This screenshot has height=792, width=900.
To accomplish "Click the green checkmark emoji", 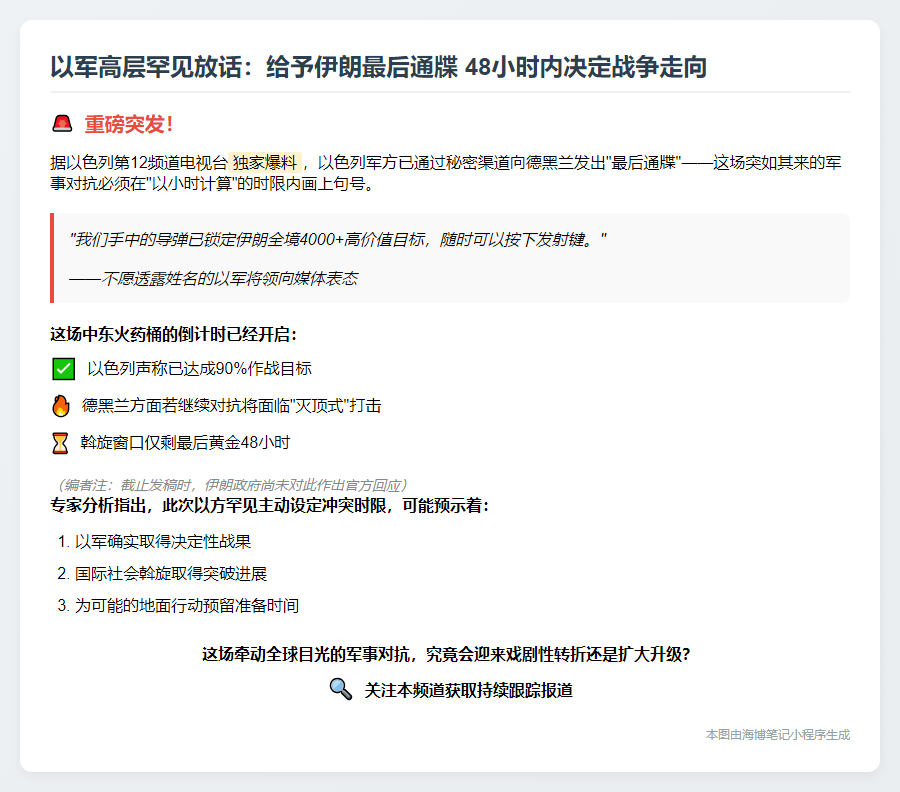I will tap(63, 369).
